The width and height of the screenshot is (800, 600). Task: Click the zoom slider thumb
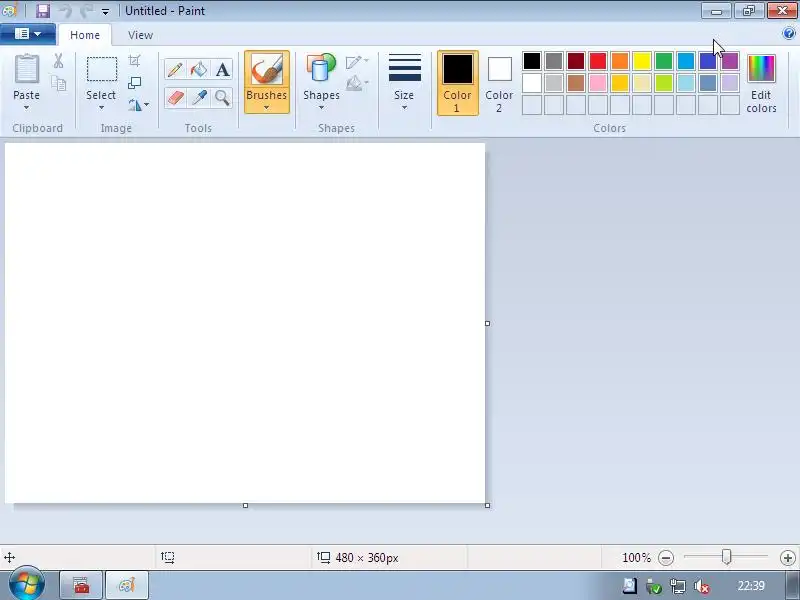pyautogui.click(x=727, y=557)
